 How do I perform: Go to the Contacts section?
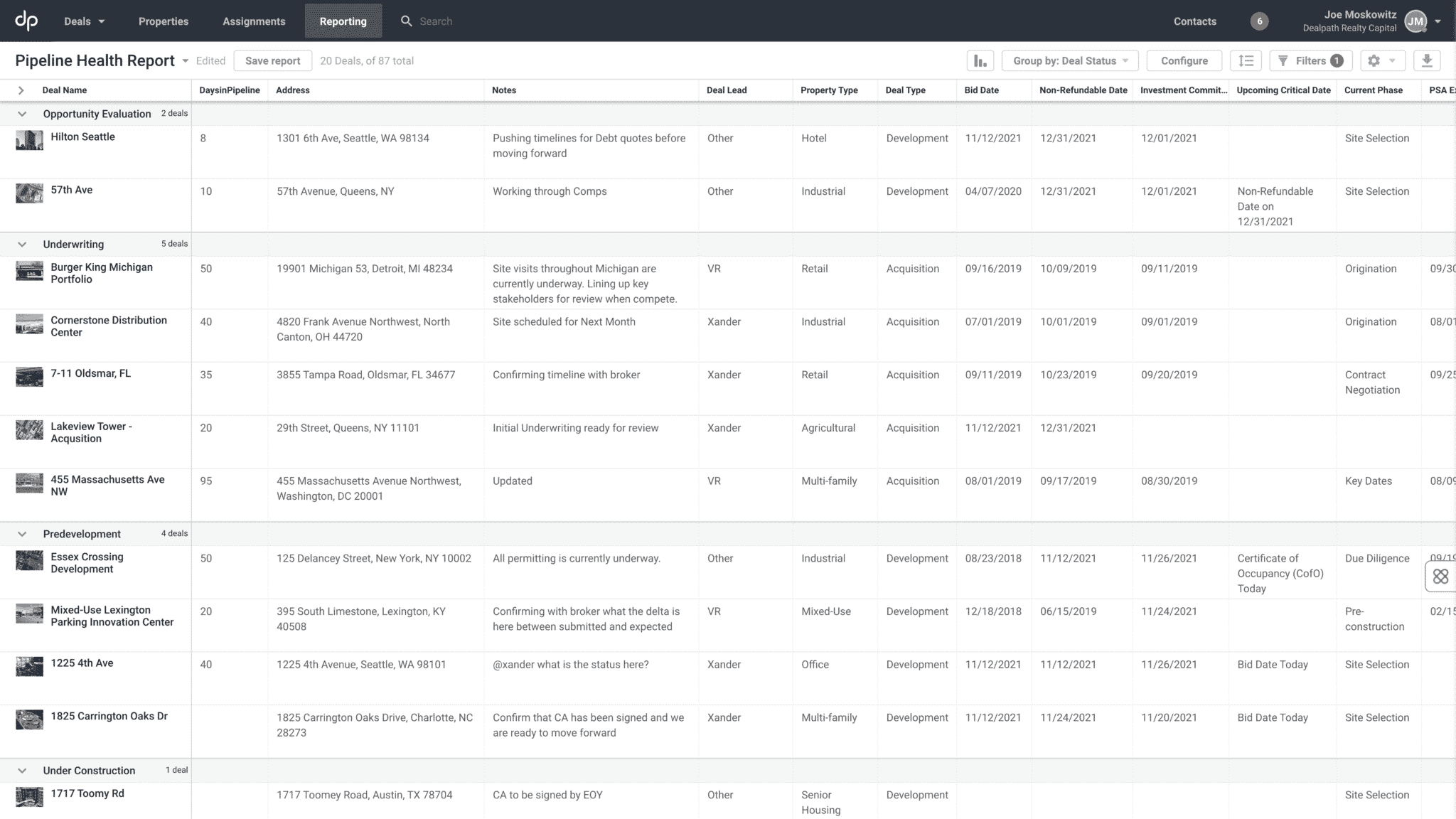coord(1194,21)
